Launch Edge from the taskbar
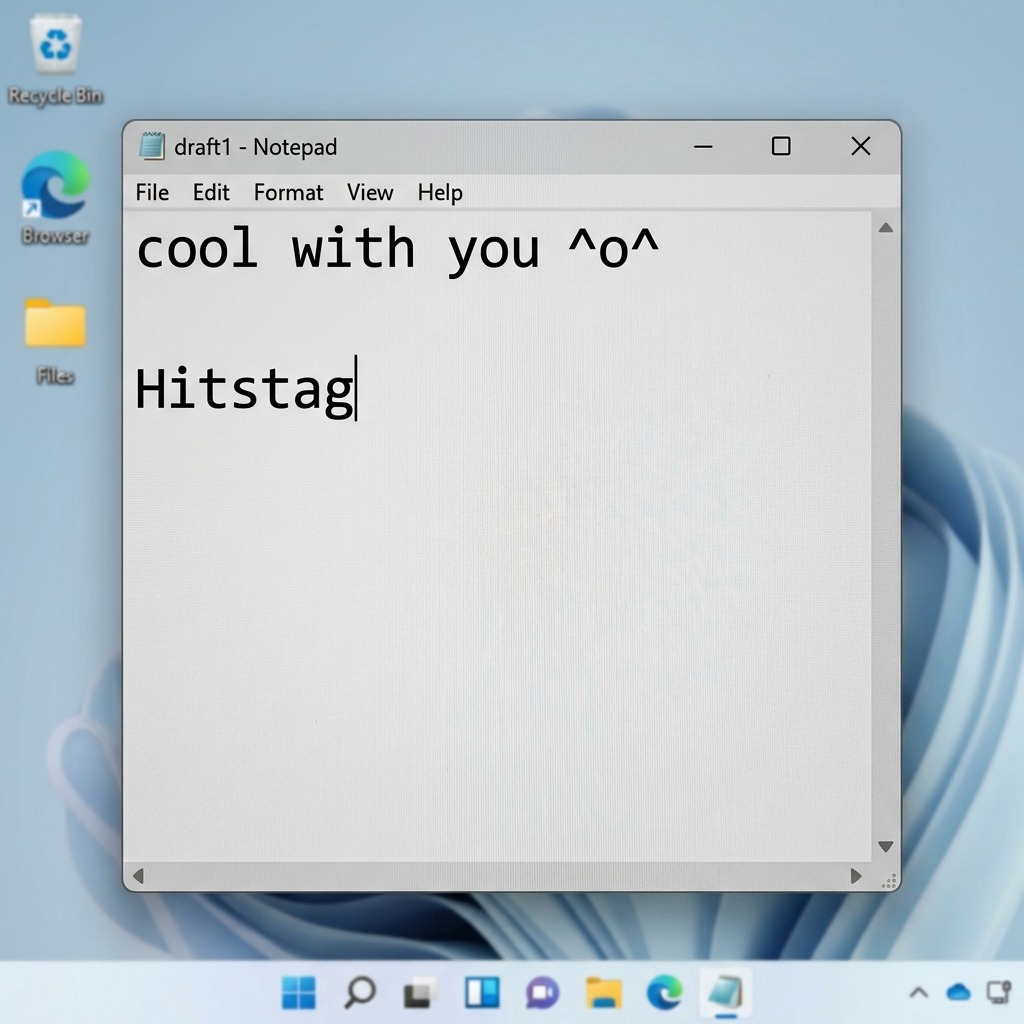 664,993
